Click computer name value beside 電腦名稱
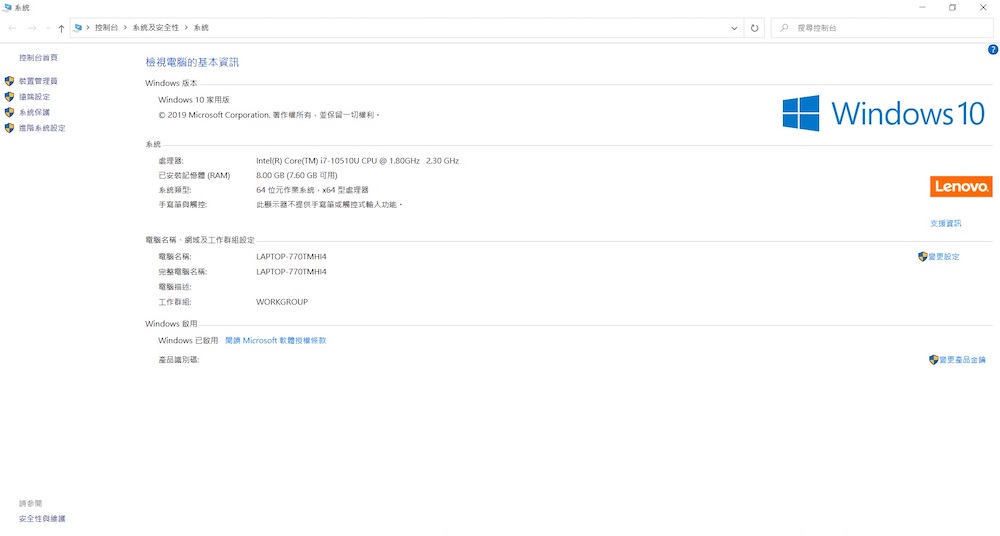 [x=291, y=257]
